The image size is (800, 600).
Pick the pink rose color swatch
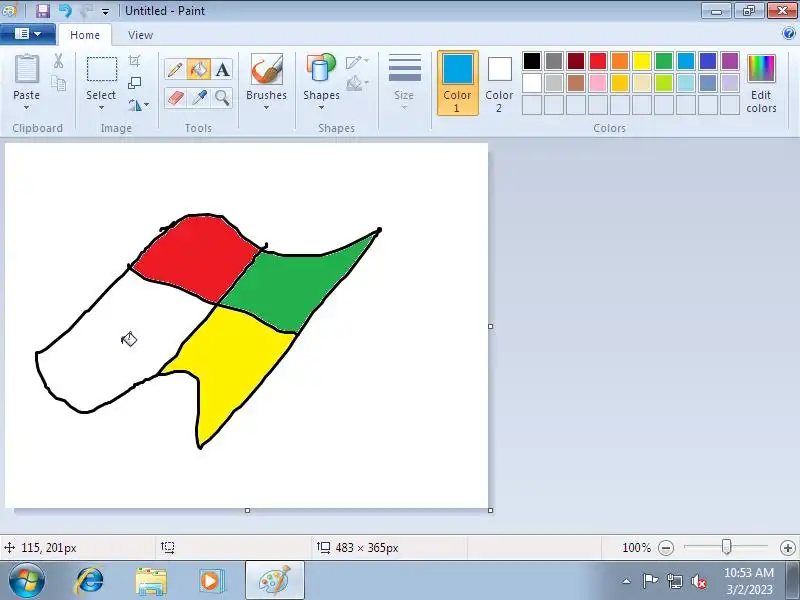597,83
